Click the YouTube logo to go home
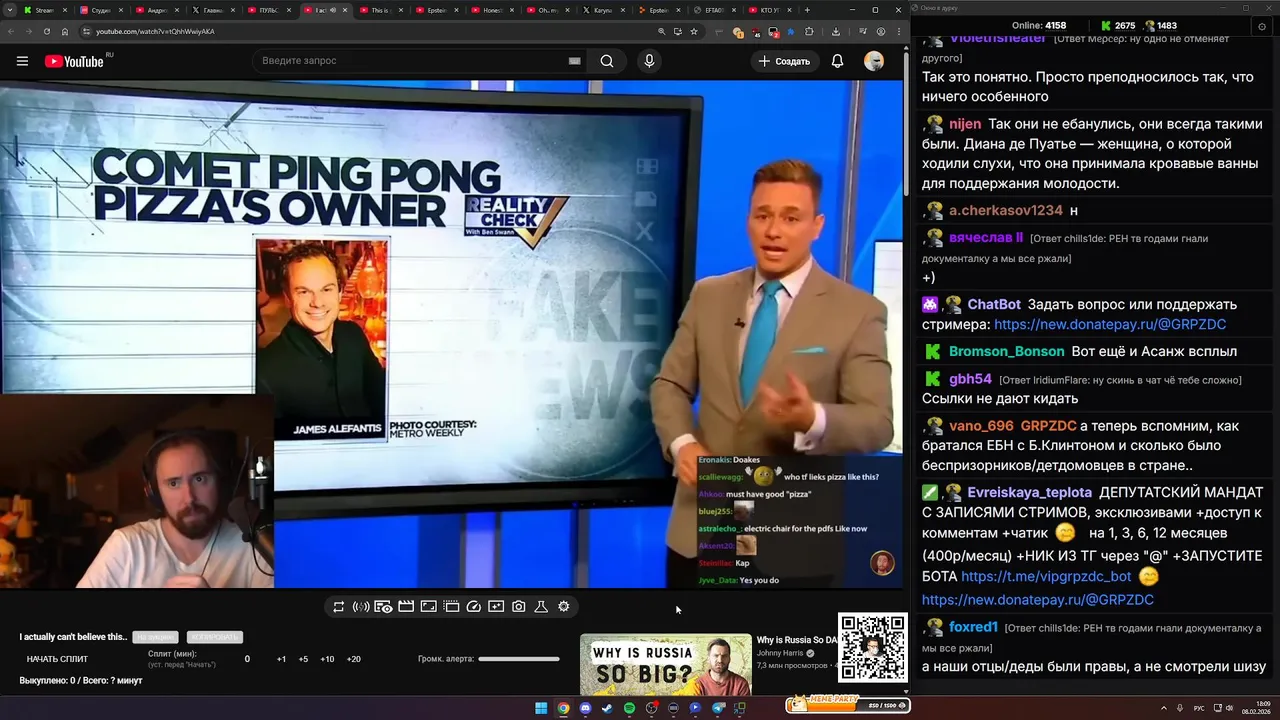Viewport: 1280px width, 720px height. pyautogui.click(x=74, y=61)
